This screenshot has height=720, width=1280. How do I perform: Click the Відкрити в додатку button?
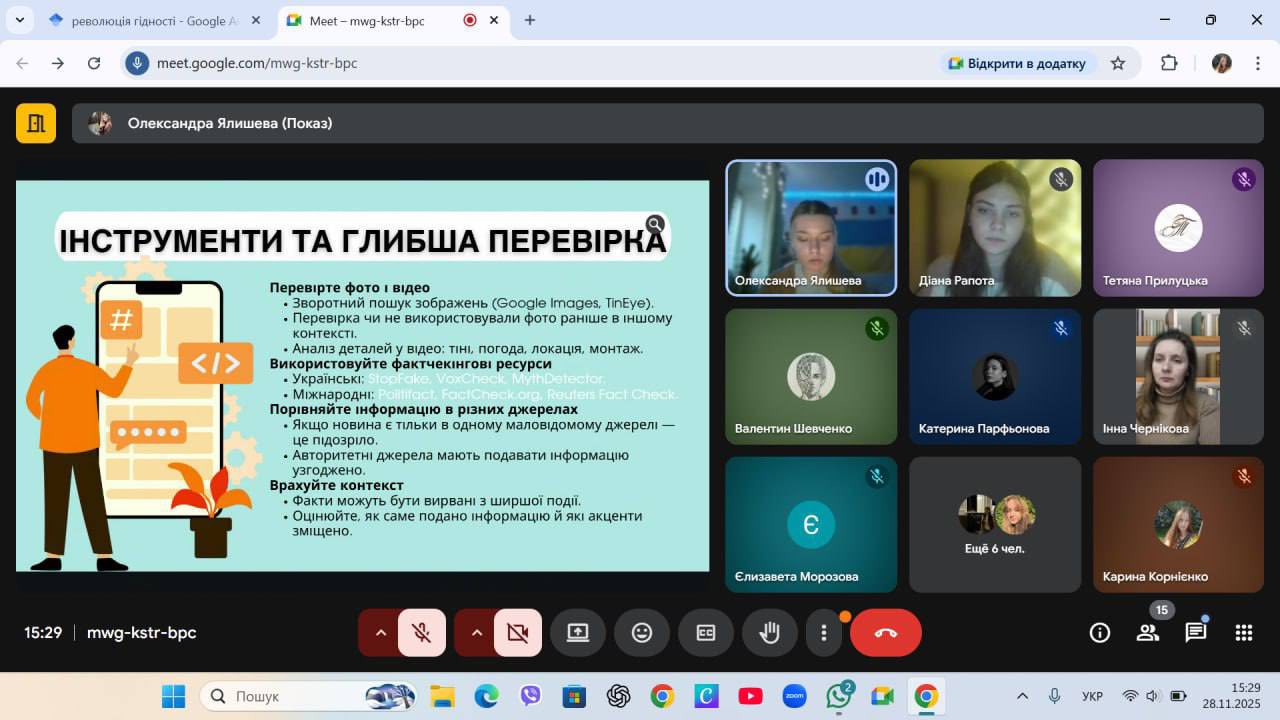[1017, 63]
